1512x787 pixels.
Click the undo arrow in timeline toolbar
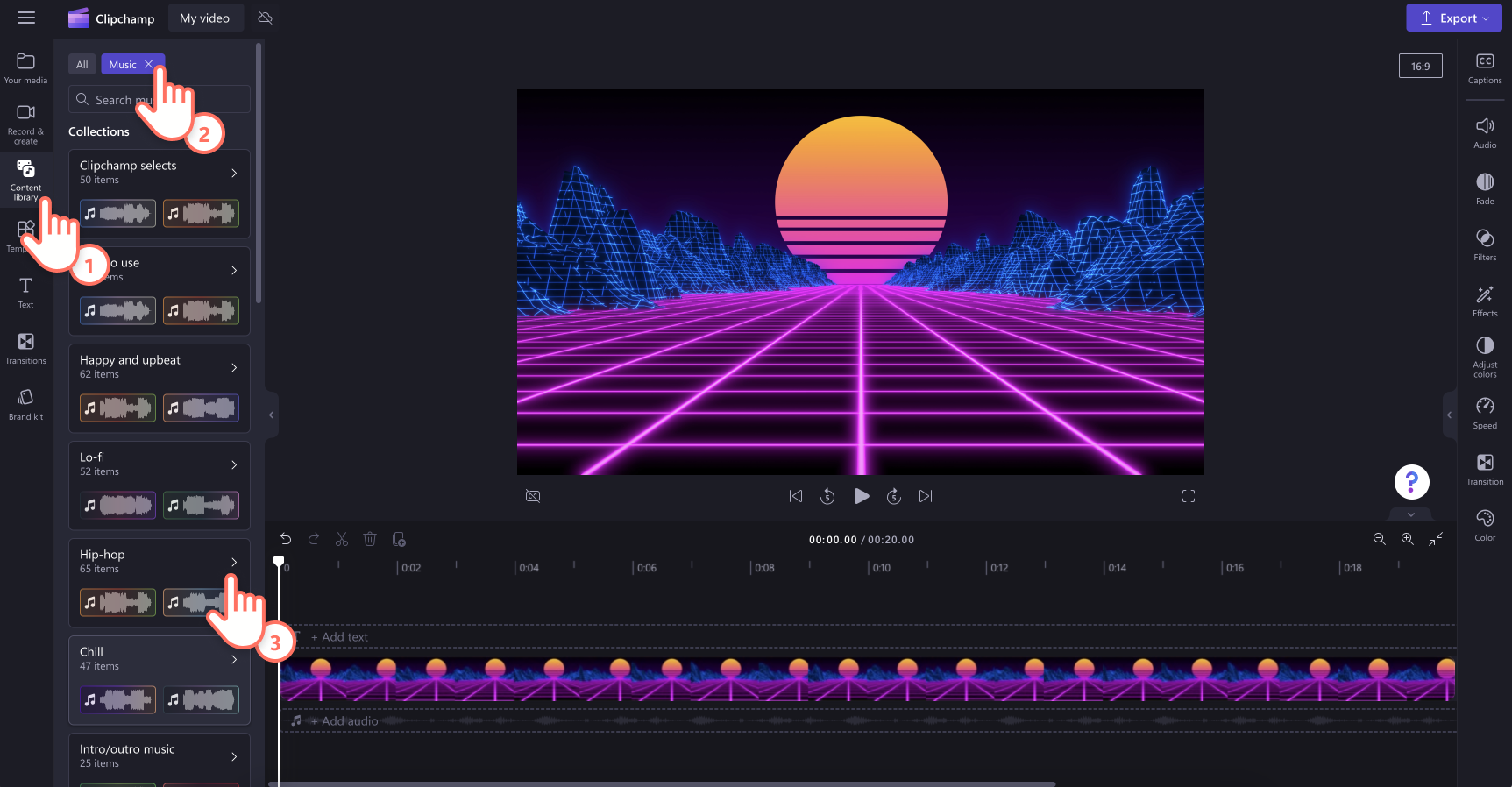coord(286,539)
